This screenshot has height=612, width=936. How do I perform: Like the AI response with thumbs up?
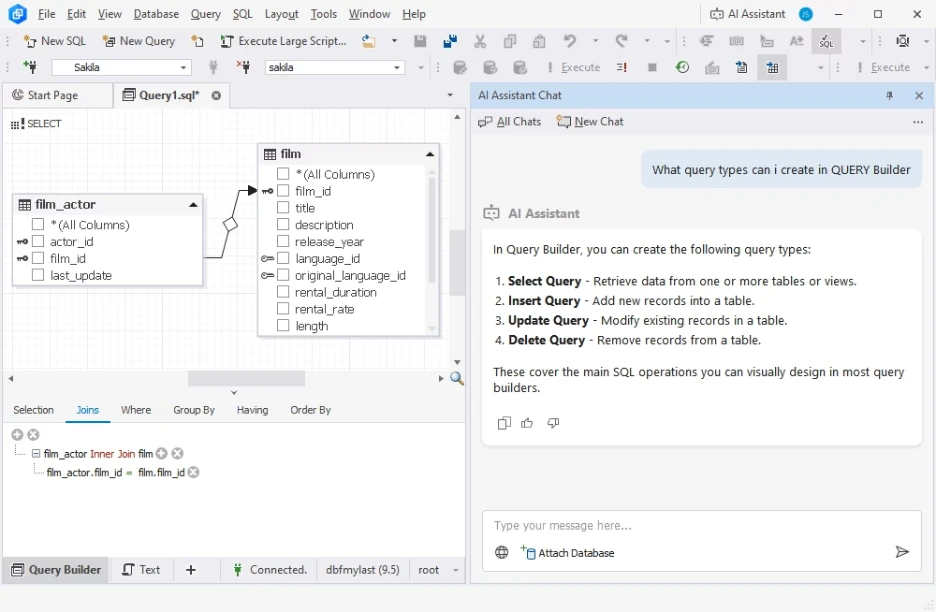coord(527,423)
